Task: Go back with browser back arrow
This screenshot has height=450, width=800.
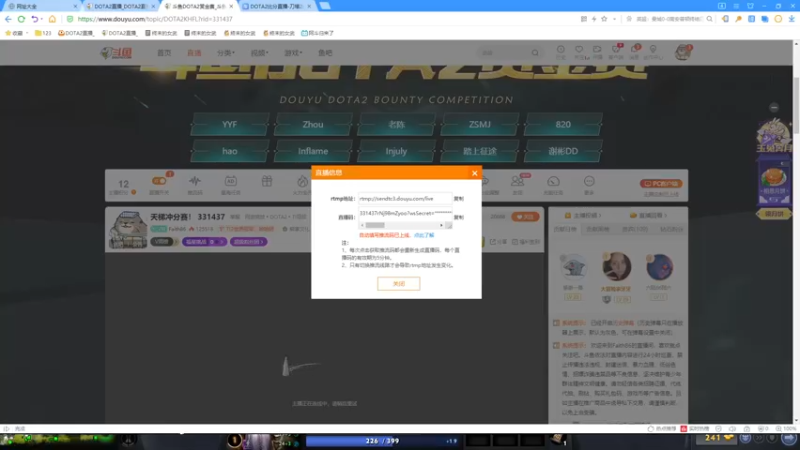Action: tap(8, 19)
